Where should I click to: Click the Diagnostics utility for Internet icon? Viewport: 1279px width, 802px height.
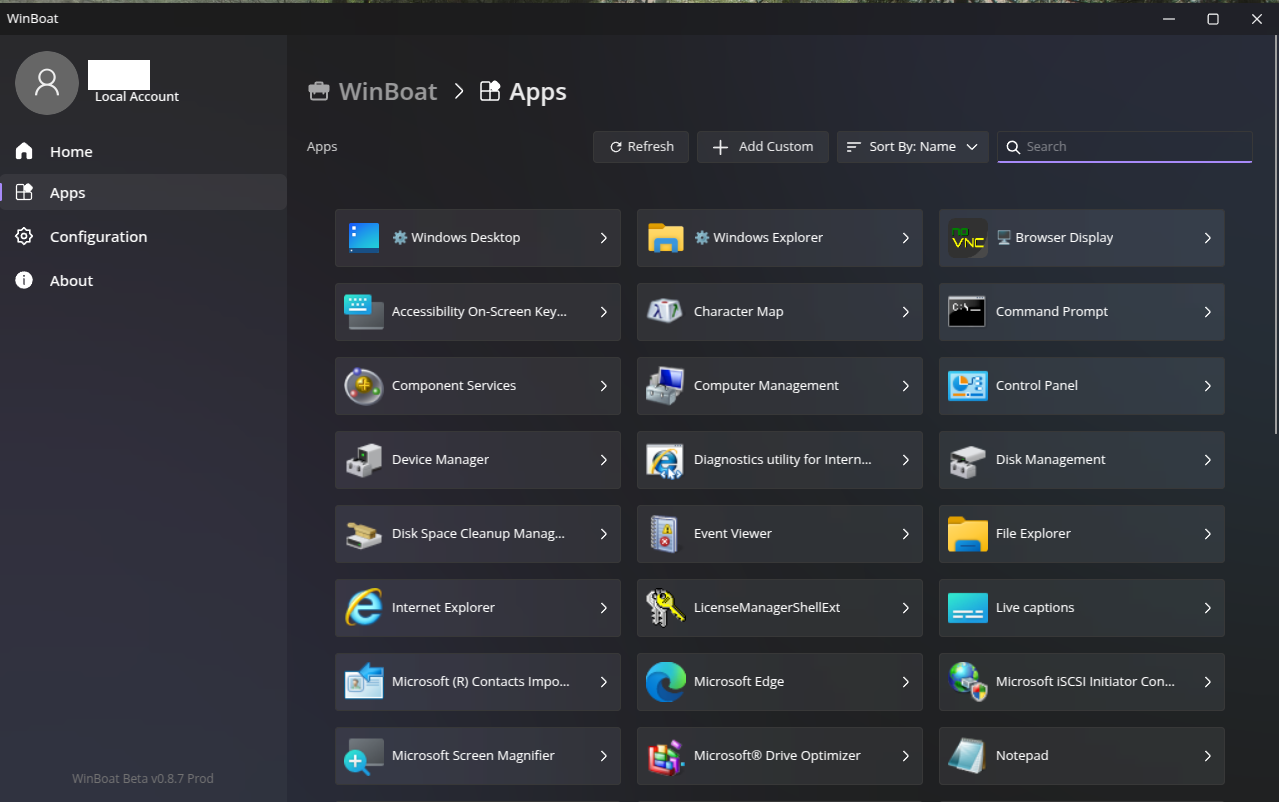click(x=666, y=460)
